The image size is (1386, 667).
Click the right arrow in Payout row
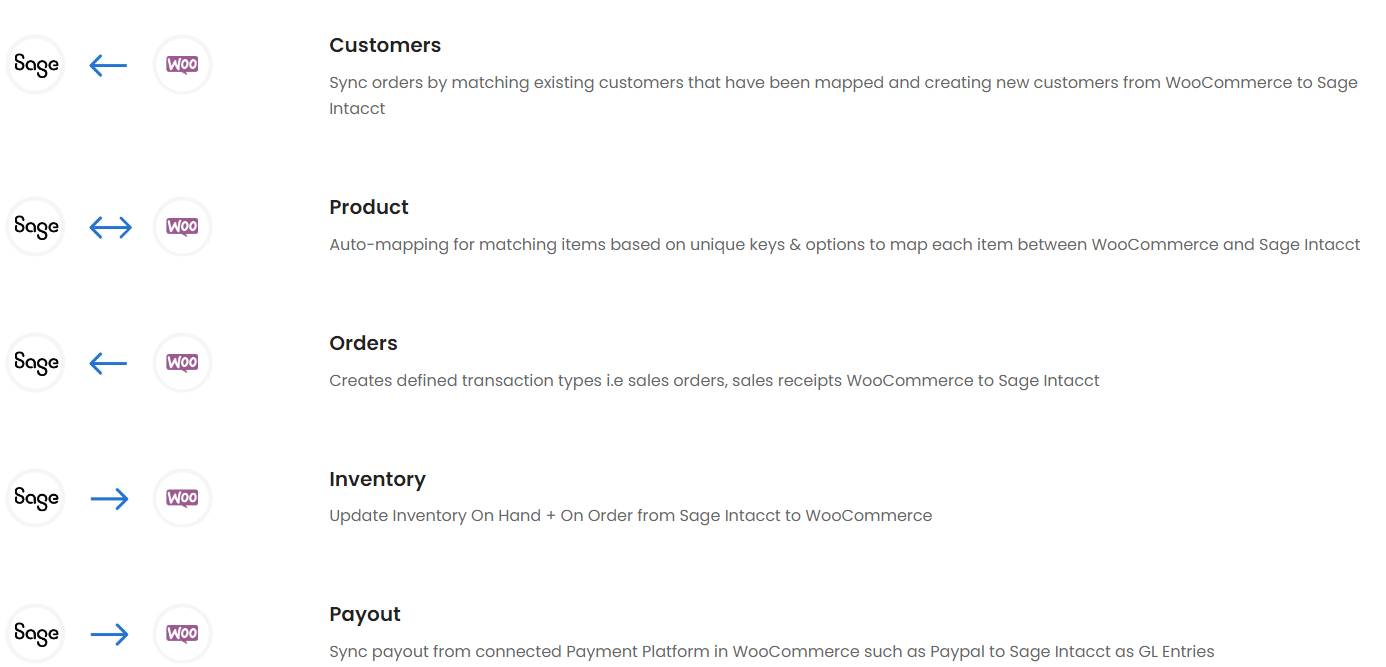pyautogui.click(x=110, y=634)
